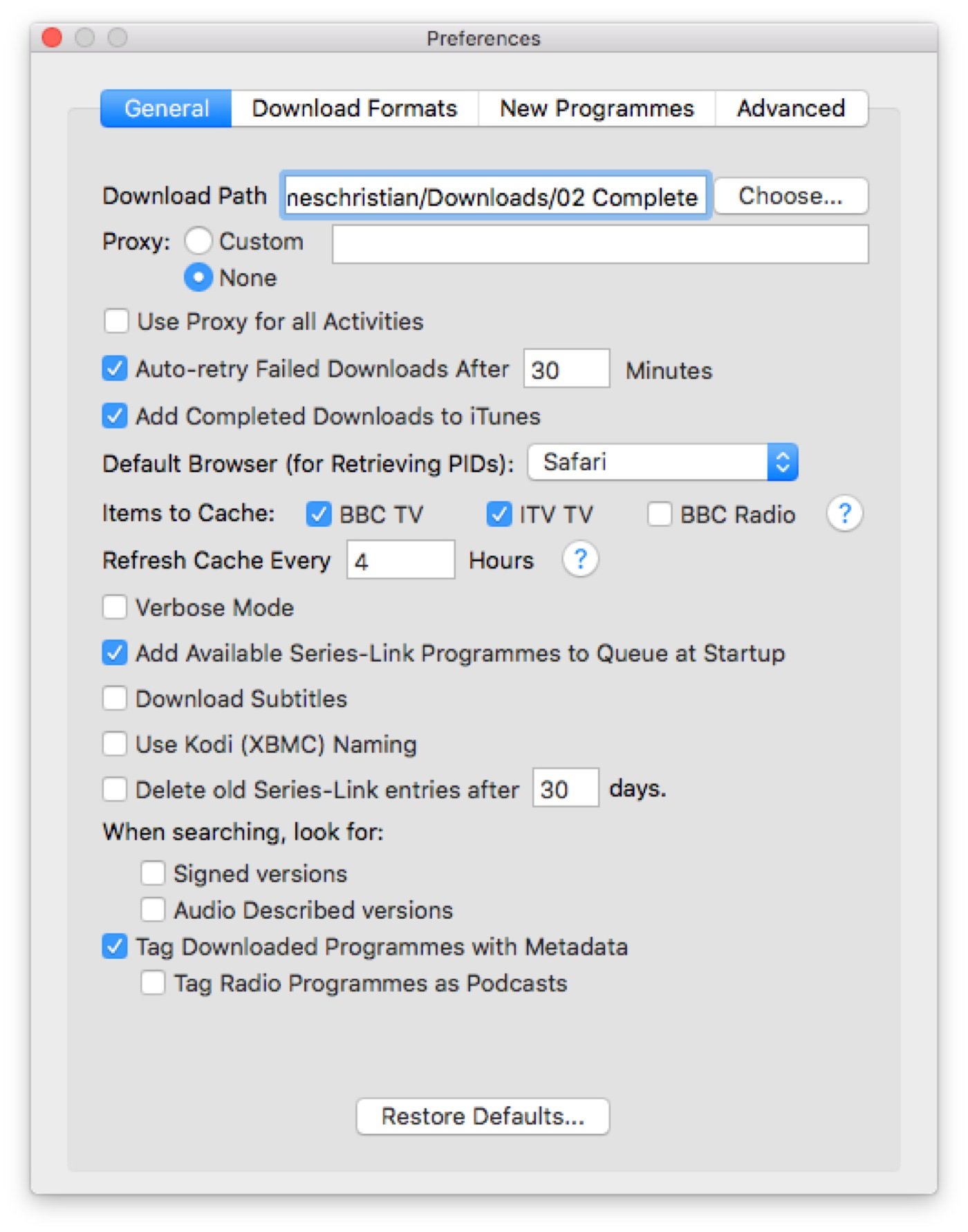Viewport: 968px width, 1232px height.
Task: Enable Use Proxy for all Activities
Action: (116, 321)
